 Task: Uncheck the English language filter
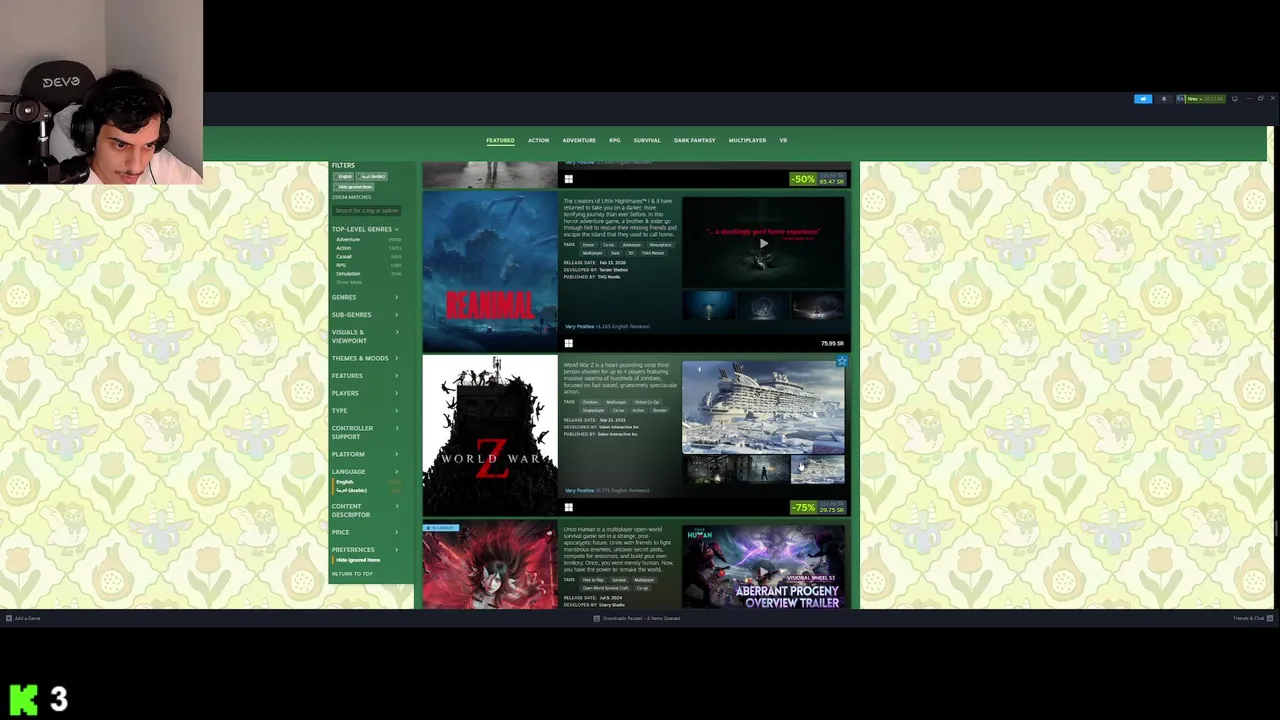click(367, 482)
